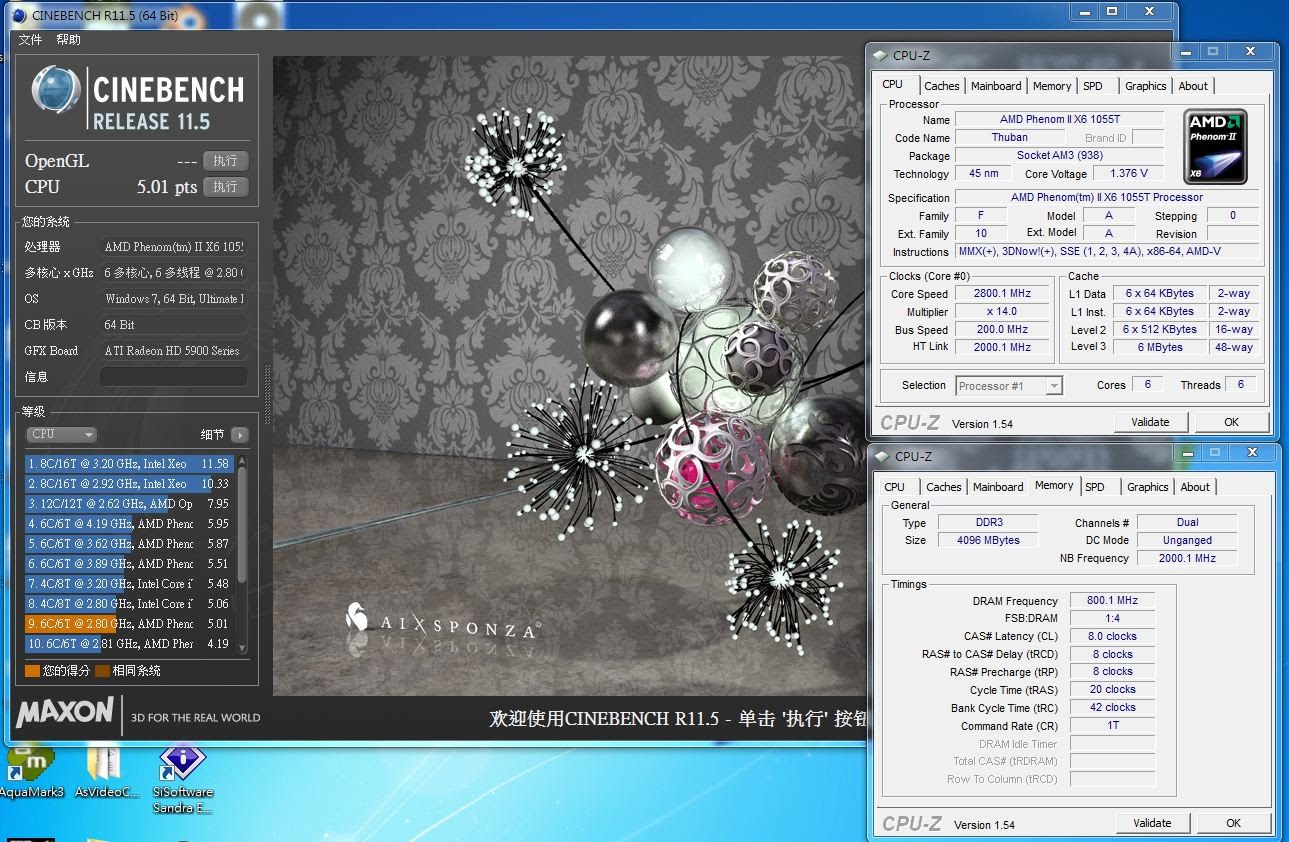Click the upper CPU-Z window title icon

tap(880, 56)
